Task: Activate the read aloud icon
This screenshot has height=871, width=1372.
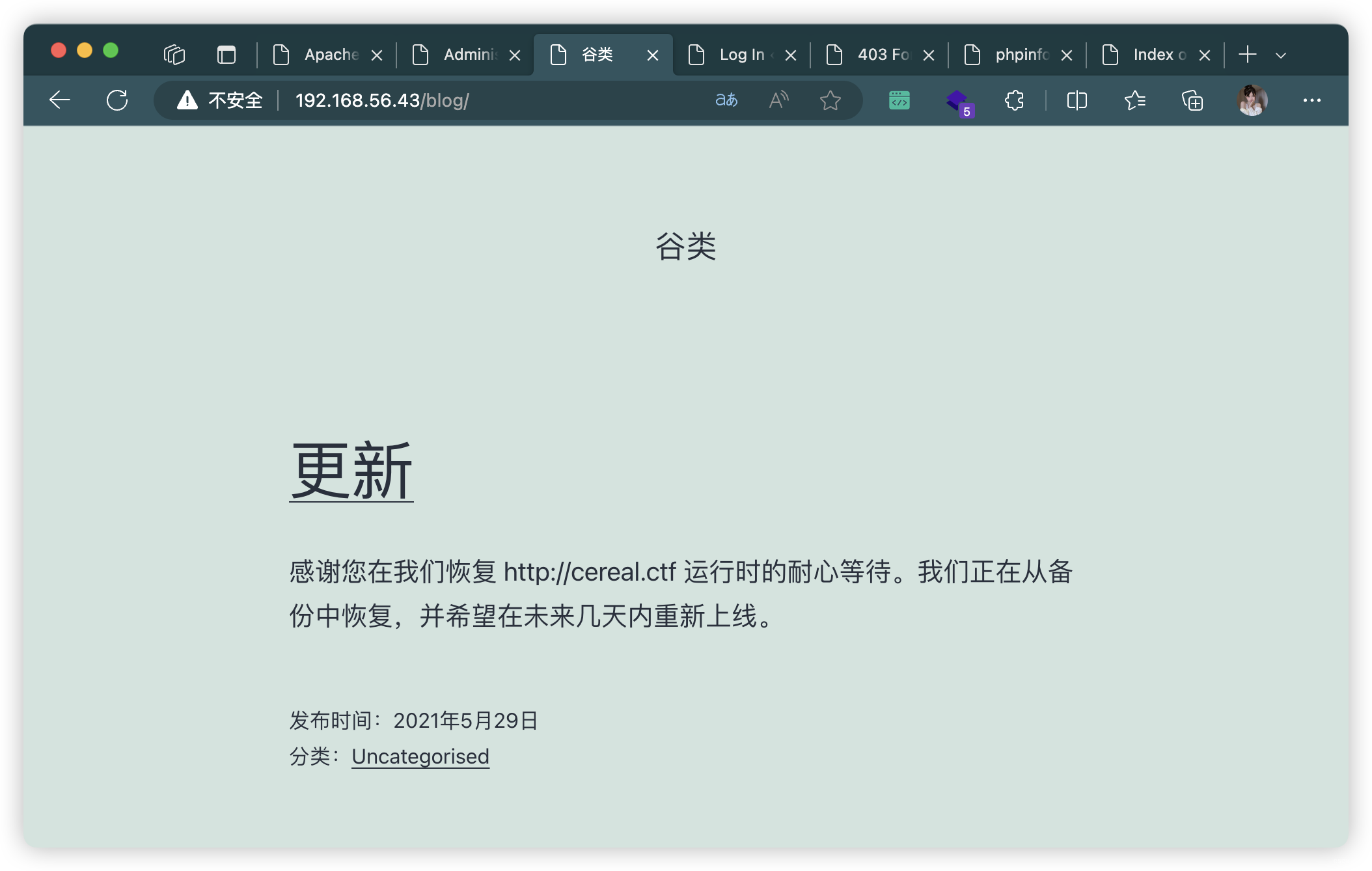Action: click(778, 100)
